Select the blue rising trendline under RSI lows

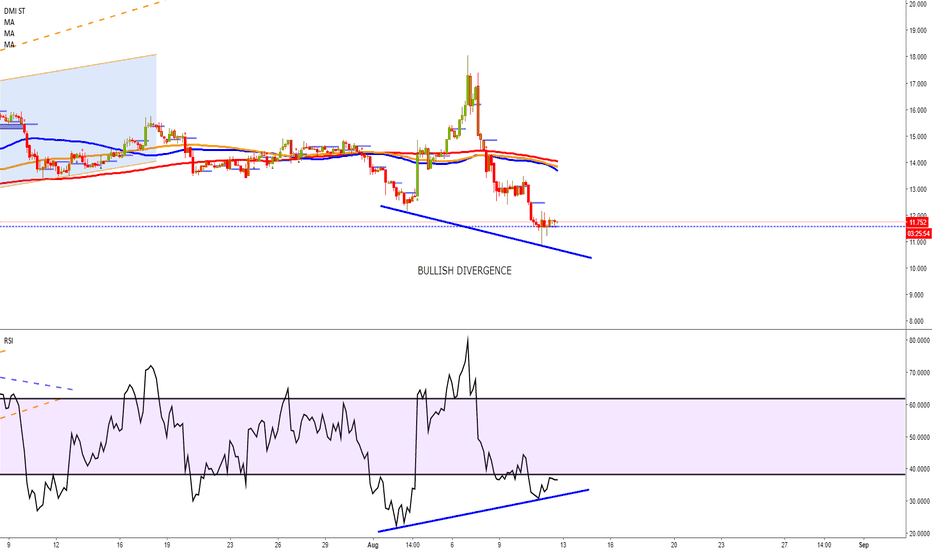(x=483, y=511)
